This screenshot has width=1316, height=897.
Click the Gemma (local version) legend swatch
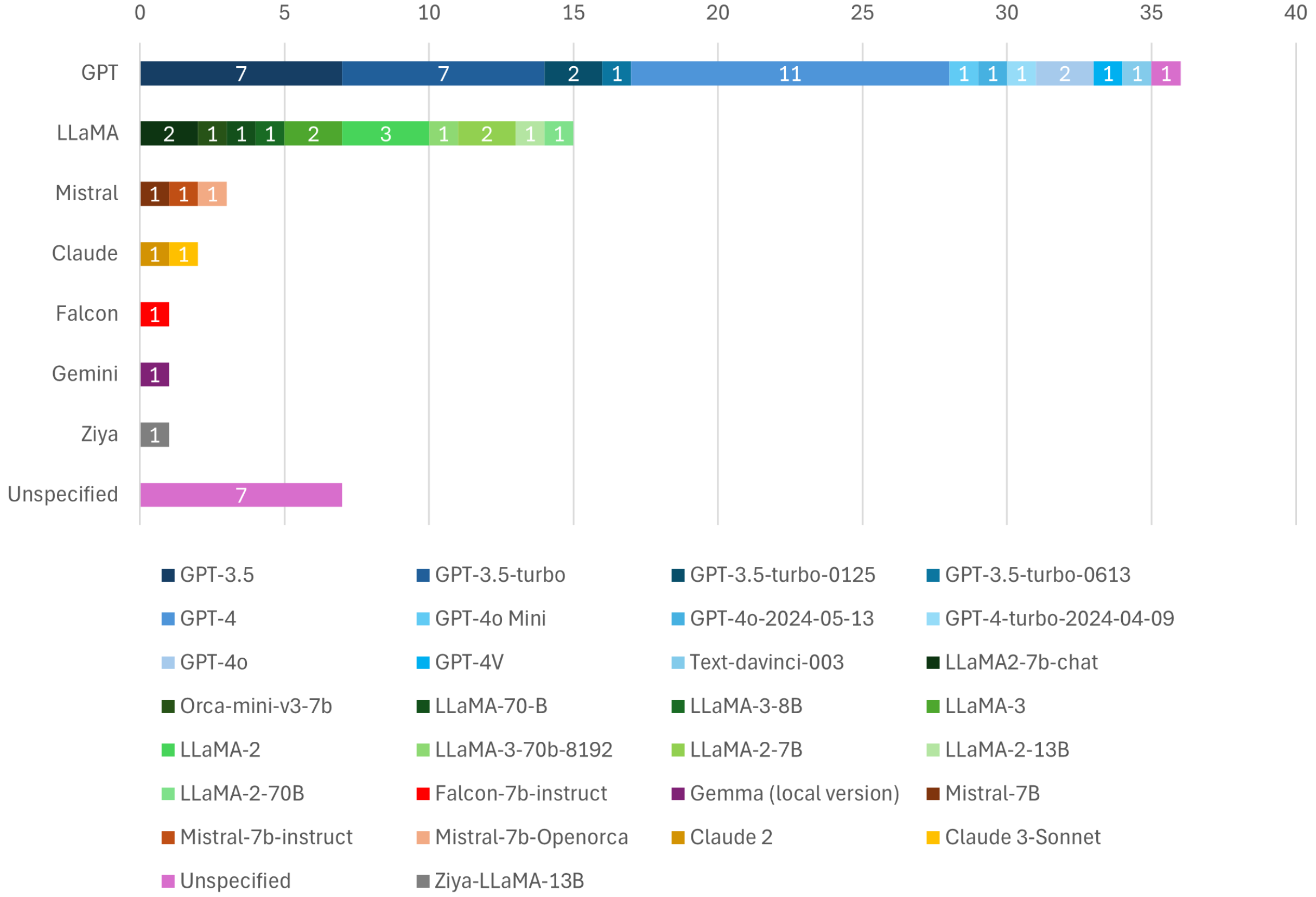pyautogui.click(x=678, y=793)
